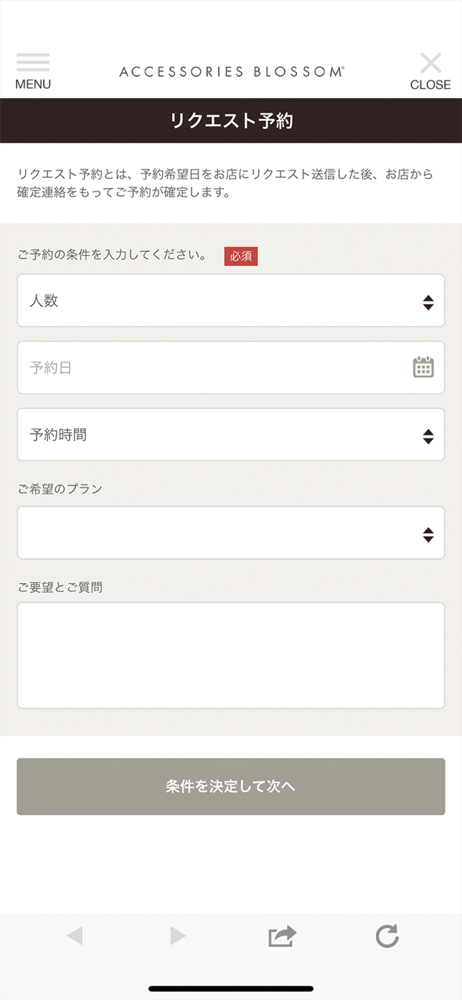Open the ご希望のプラン dropdown
This screenshot has height=1000, width=462.
point(231,533)
